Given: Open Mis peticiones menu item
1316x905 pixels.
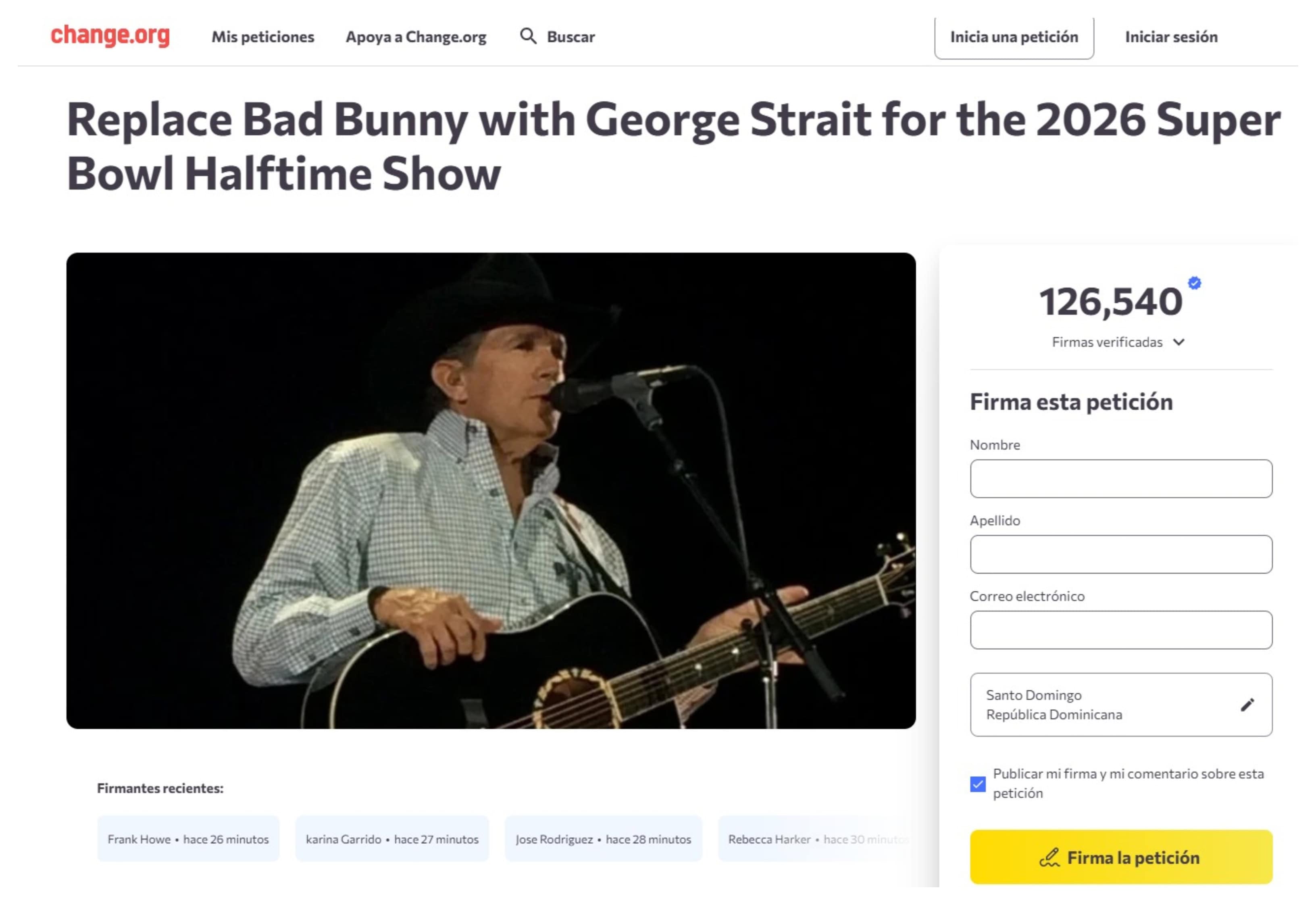Looking at the screenshot, I should coord(262,37).
